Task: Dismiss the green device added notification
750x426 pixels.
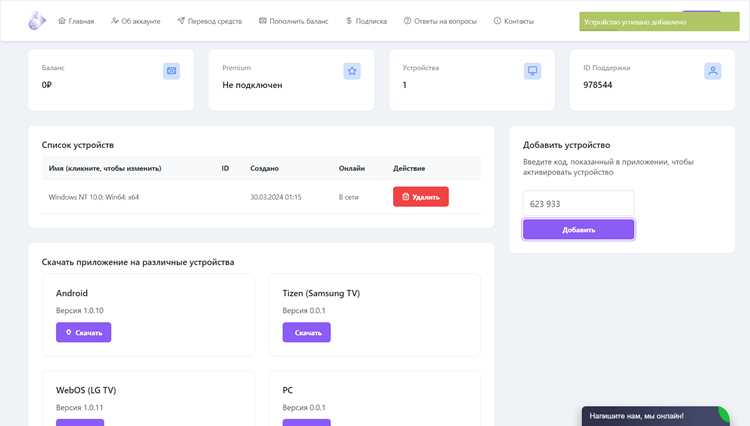Action: click(x=660, y=22)
